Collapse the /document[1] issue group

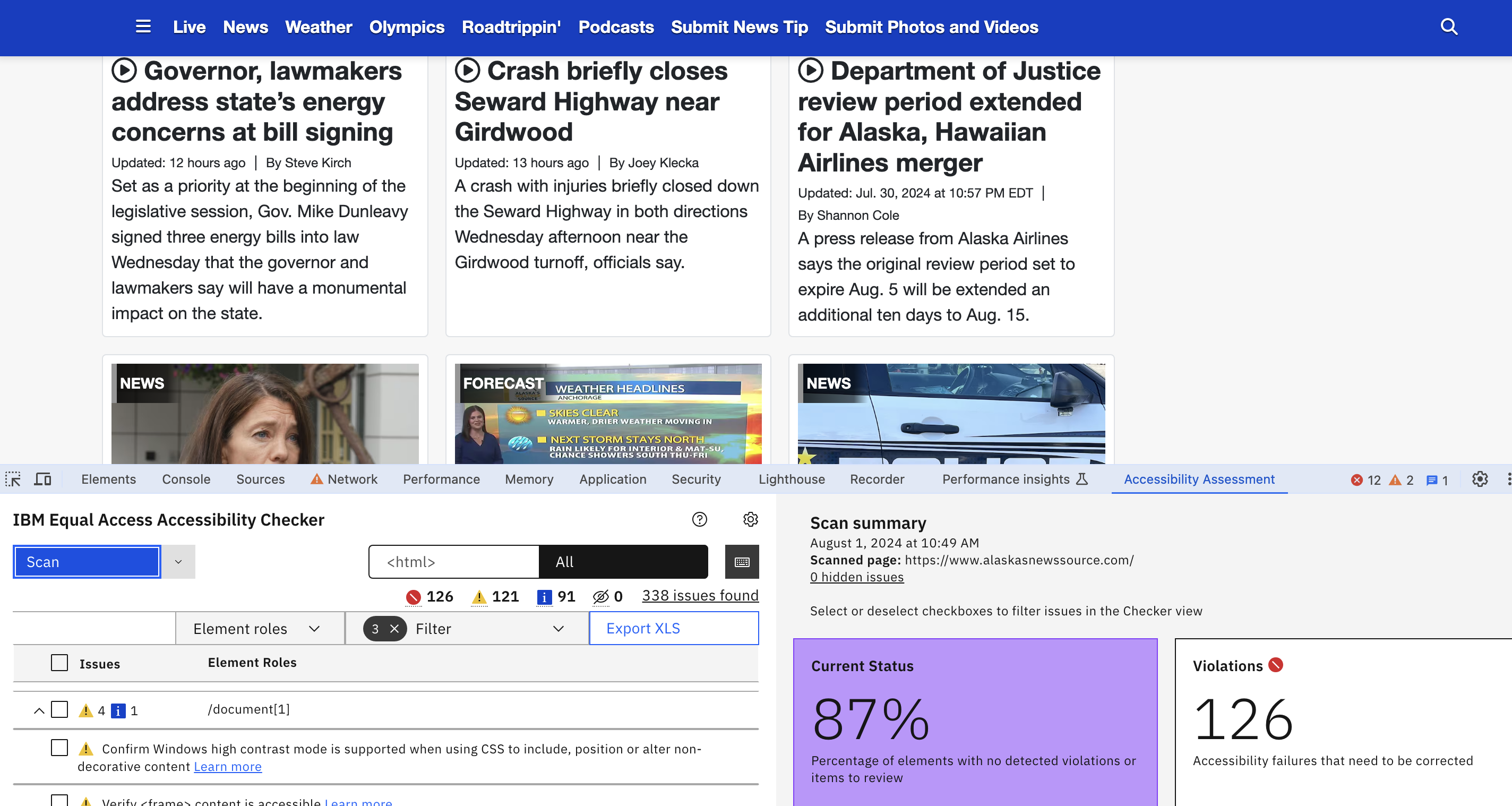[39, 710]
